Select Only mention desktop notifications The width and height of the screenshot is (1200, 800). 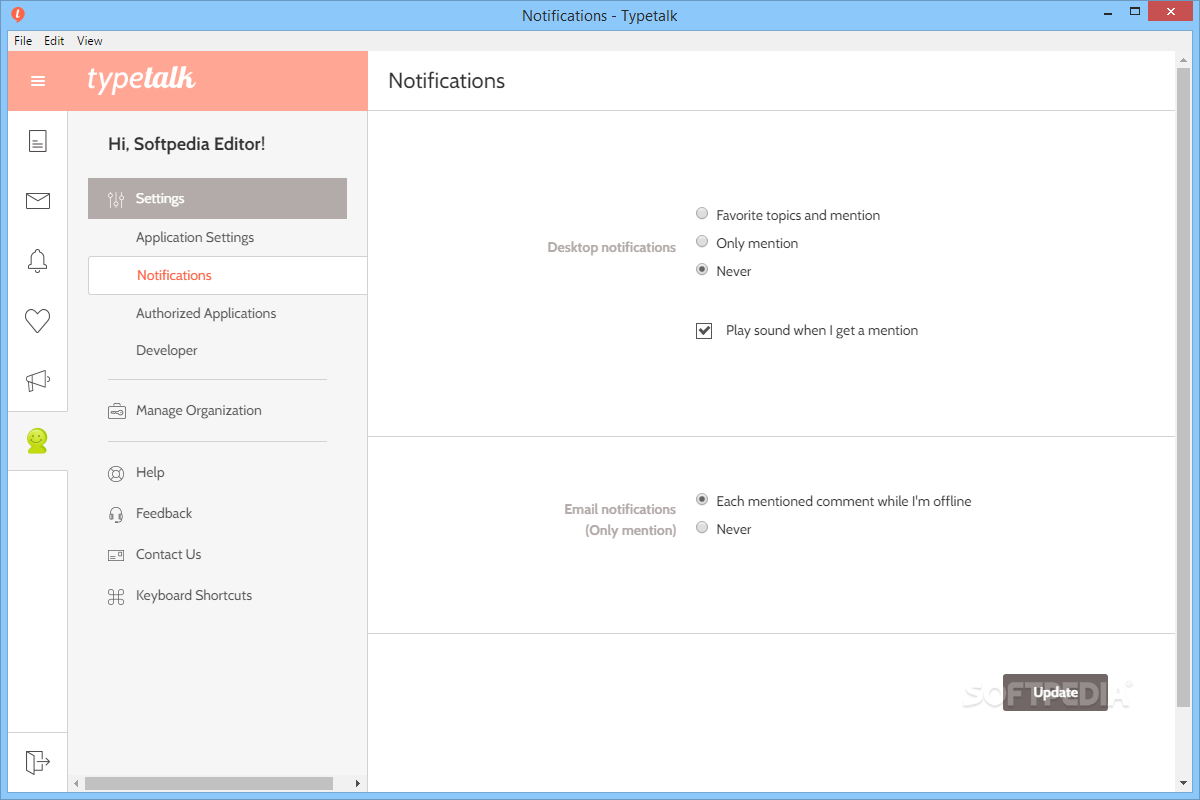click(x=702, y=242)
